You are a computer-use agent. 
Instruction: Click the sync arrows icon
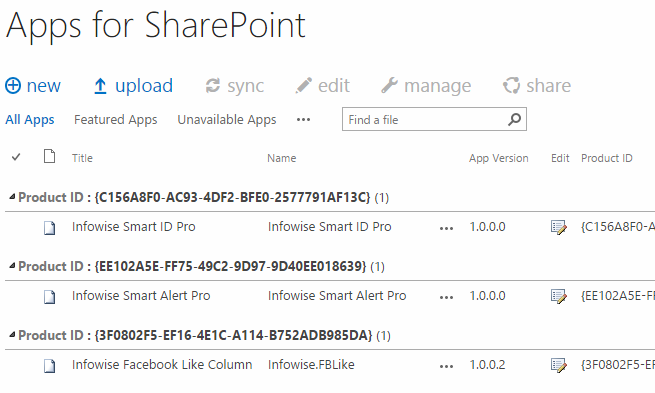[x=213, y=86]
